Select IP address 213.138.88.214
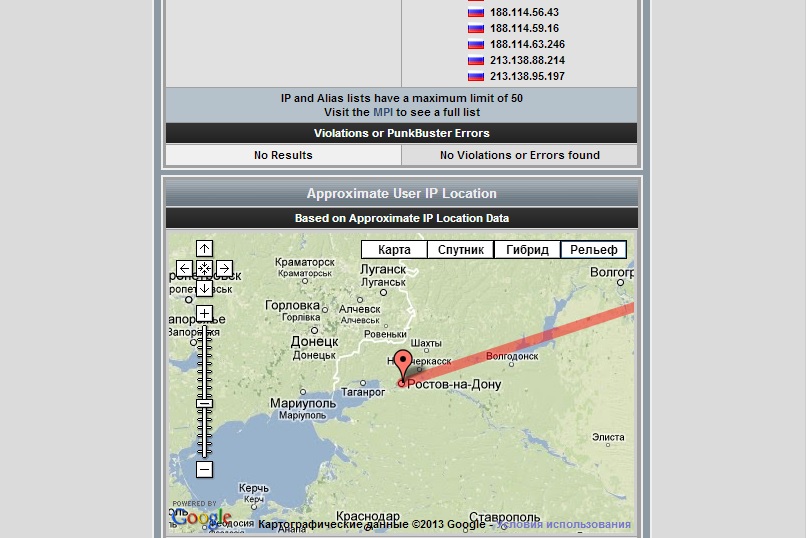The image size is (806, 538). [x=527, y=60]
